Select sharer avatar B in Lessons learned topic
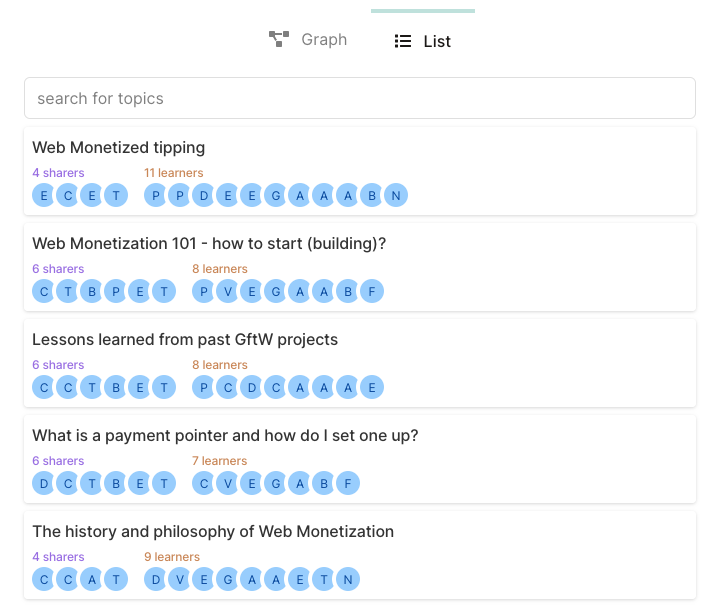 coord(116,387)
